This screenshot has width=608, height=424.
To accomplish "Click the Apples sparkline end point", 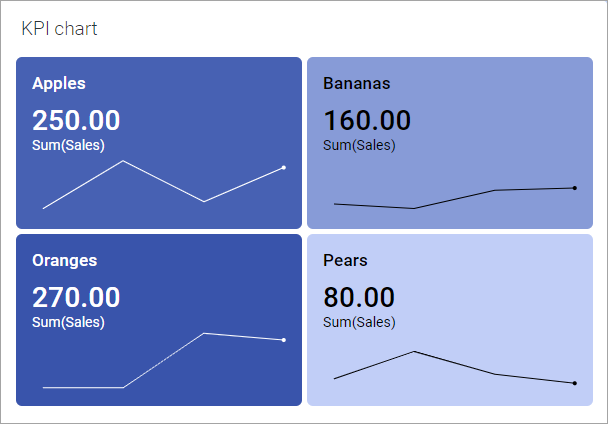I will click(284, 167).
